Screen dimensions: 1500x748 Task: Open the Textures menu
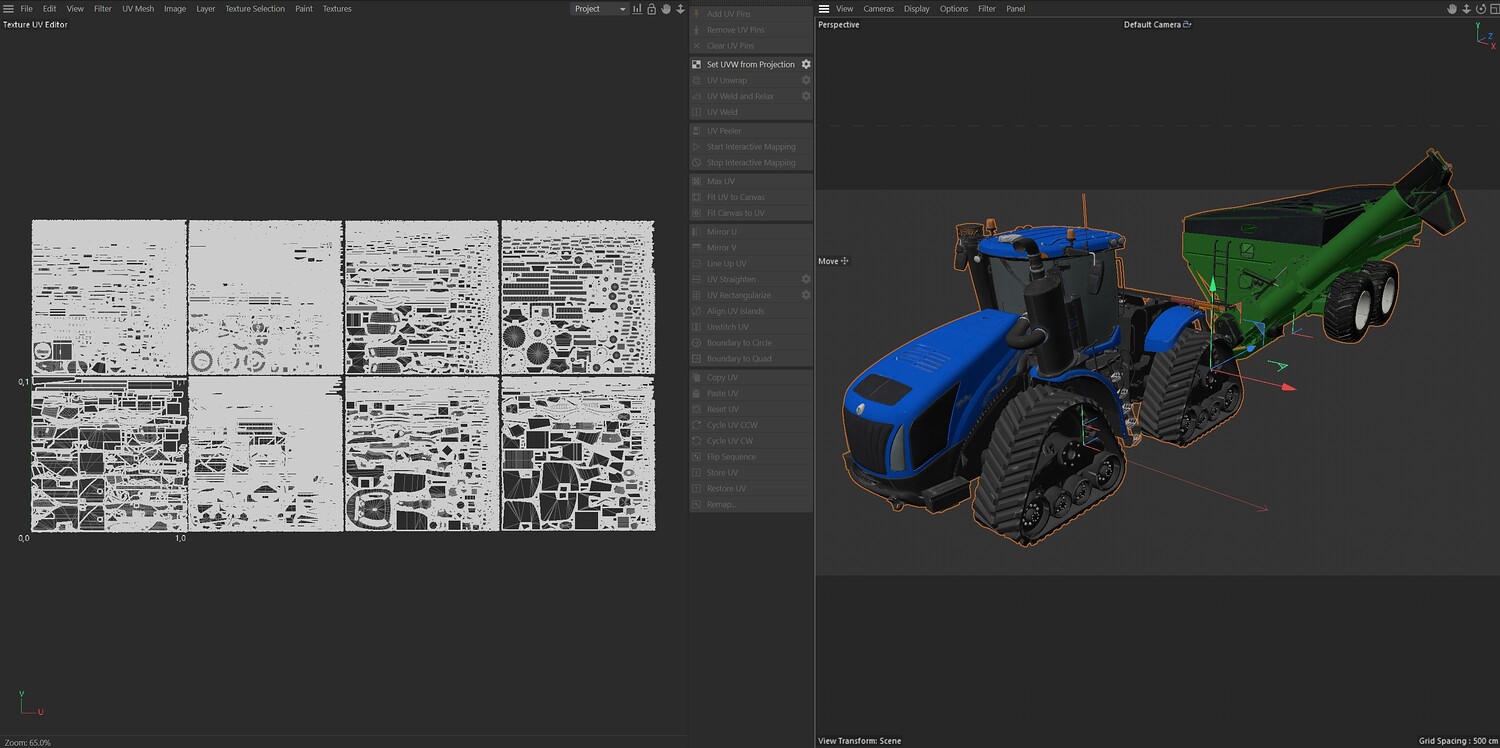(337, 9)
